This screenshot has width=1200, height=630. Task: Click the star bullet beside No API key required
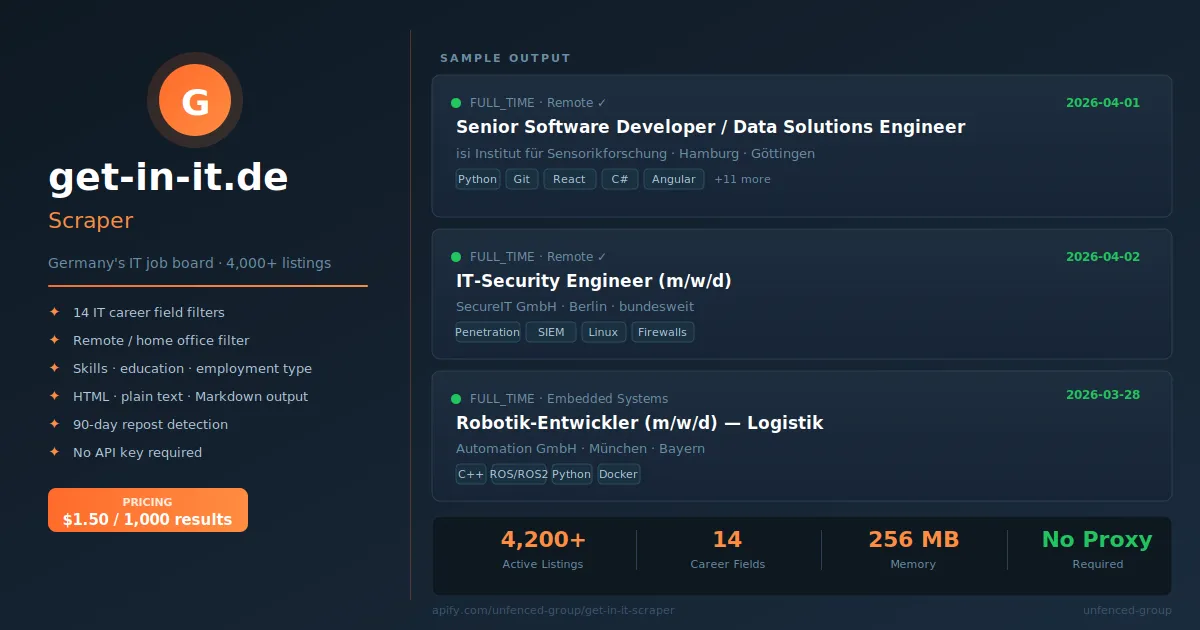55,453
